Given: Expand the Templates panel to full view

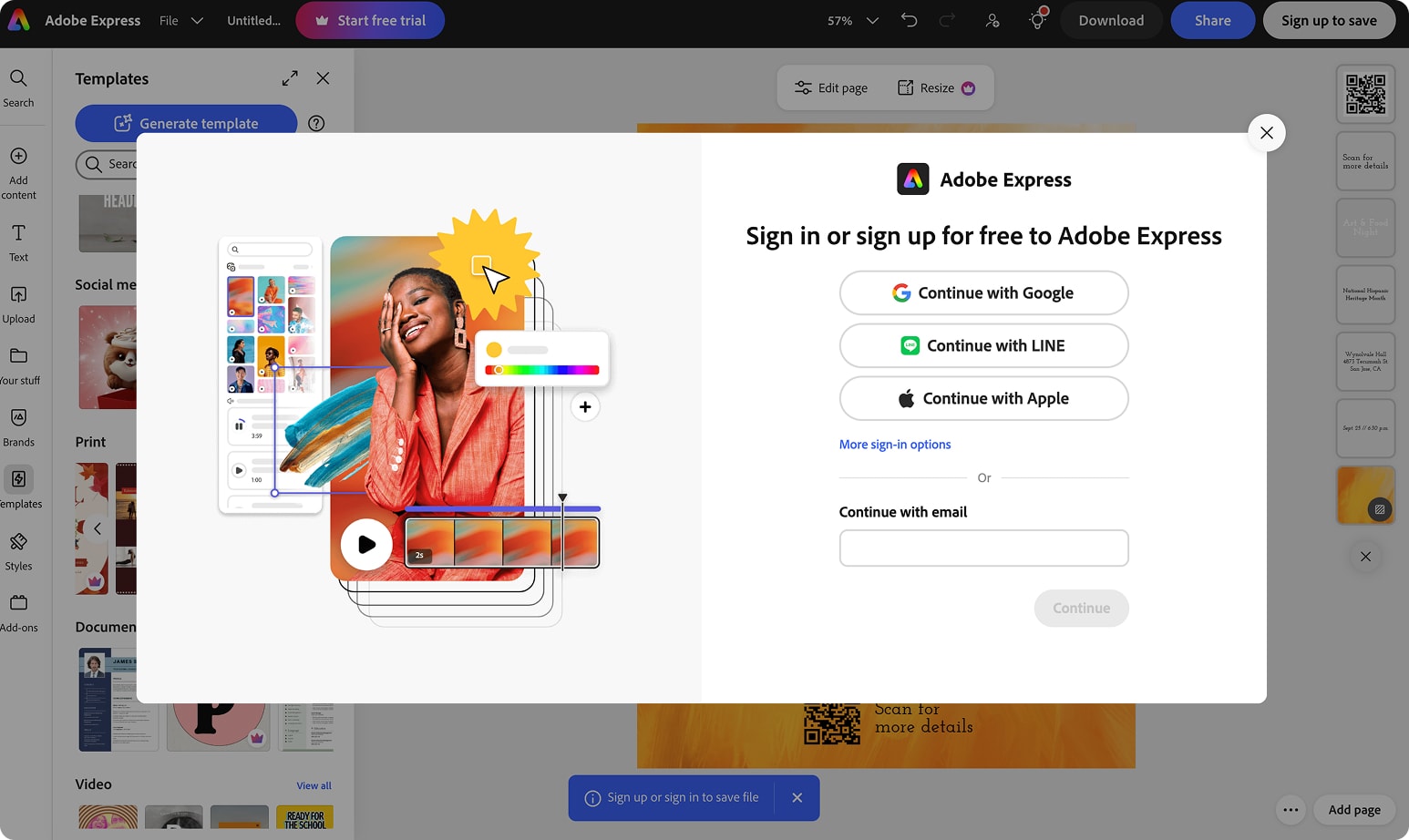Looking at the screenshot, I should pos(290,78).
